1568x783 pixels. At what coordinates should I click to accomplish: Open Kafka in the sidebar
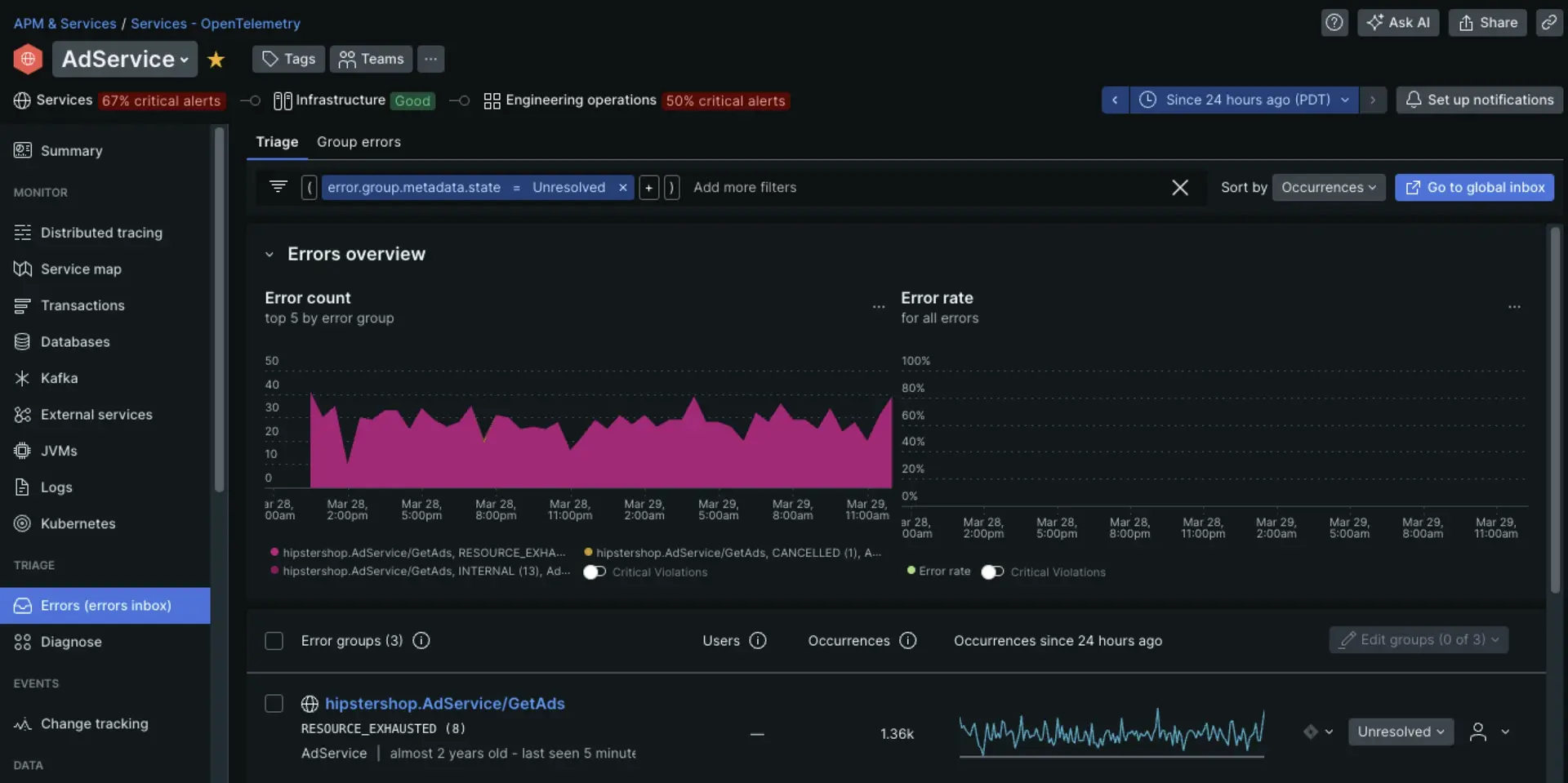coord(59,378)
